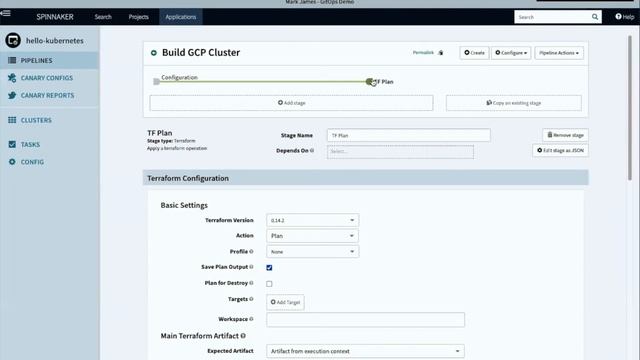640x360 pixels.
Task: Uncheck Save Plan Output checkbox
Action: pyautogui.click(x=269, y=268)
